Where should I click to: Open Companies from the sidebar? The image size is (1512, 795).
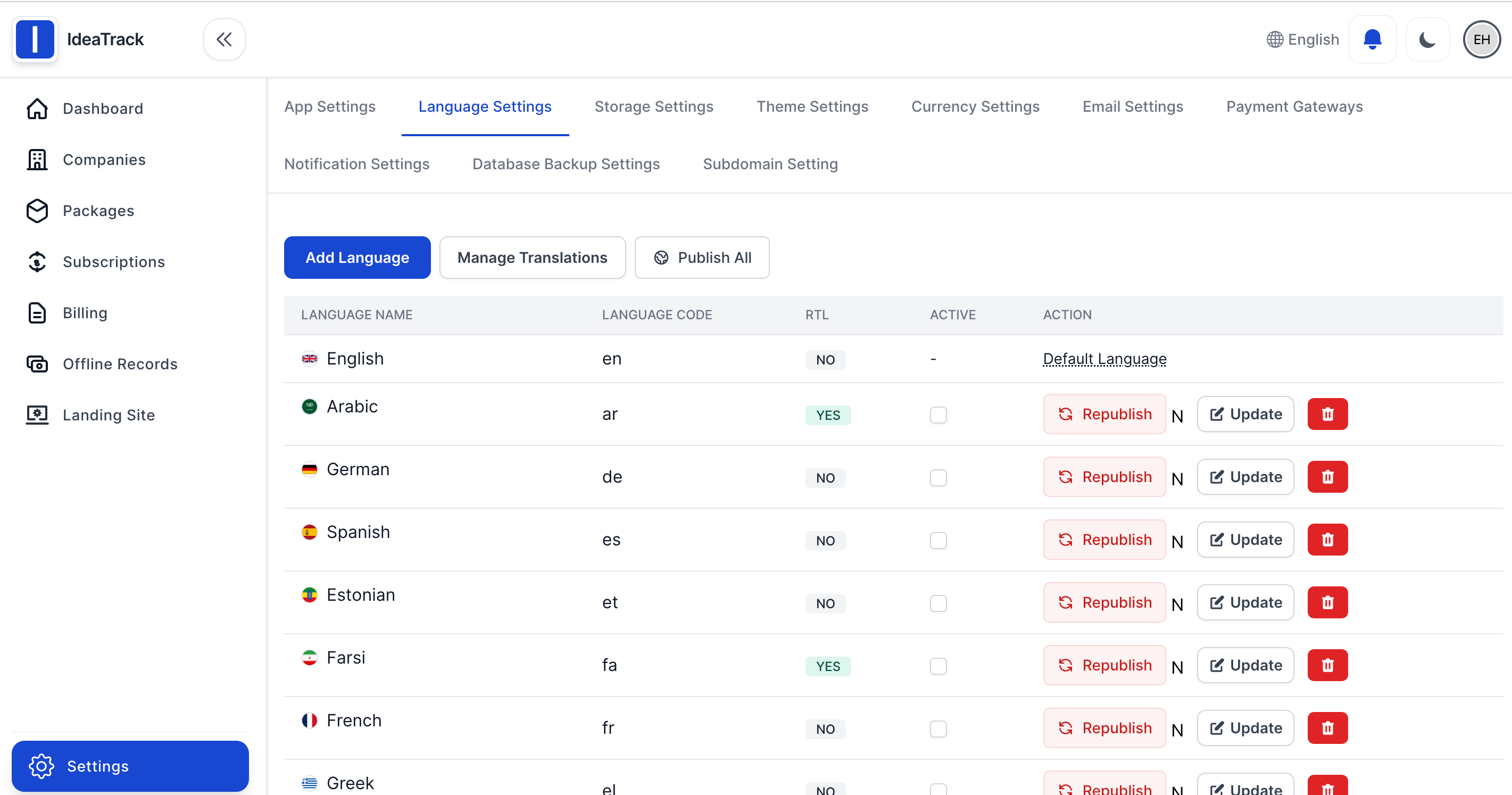coord(103,160)
